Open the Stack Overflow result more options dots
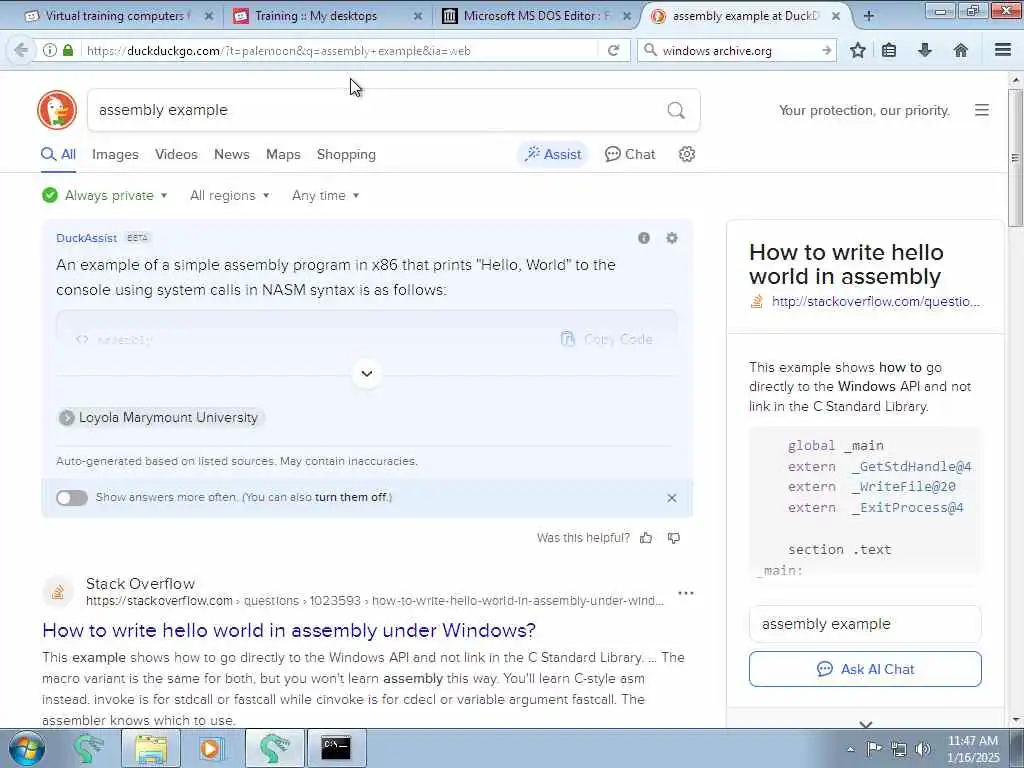This screenshot has height=768, width=1024. pos(686,593)
